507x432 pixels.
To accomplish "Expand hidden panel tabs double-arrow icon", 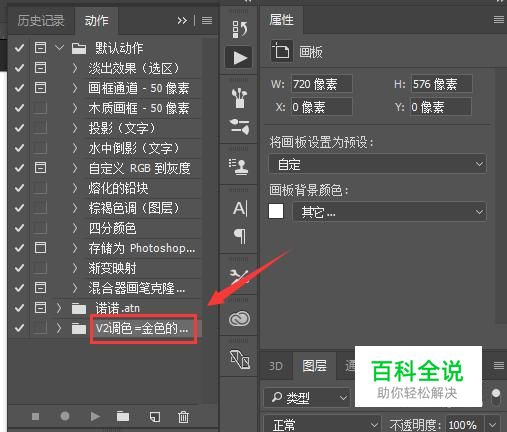I will coord(182,21).
